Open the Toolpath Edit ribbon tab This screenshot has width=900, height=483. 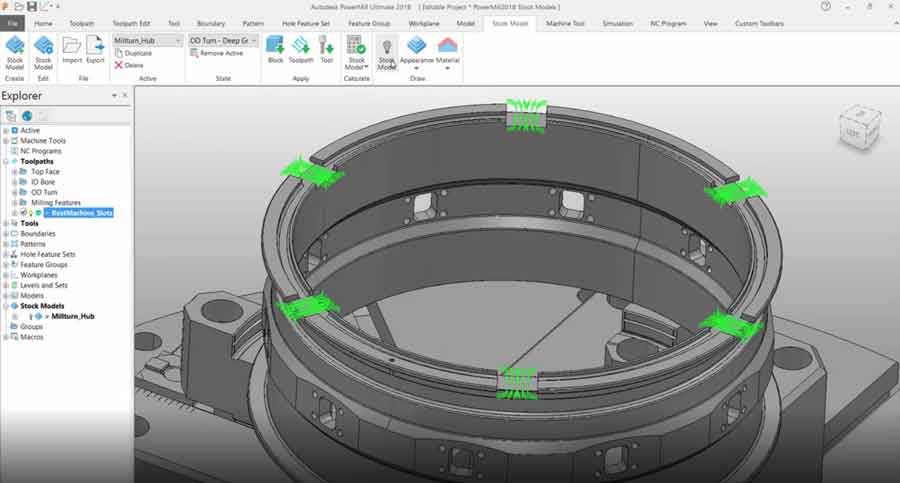click(x=132, y=22)
